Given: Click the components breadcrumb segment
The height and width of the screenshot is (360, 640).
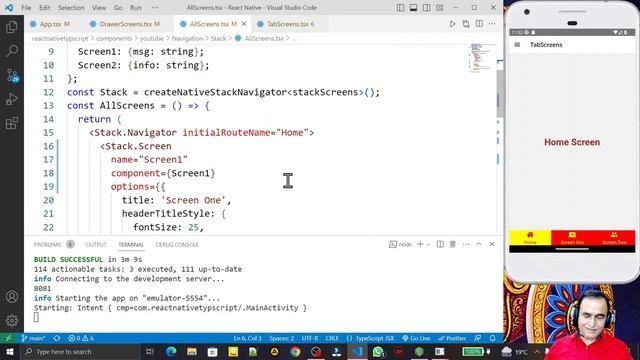Looking at the screenshot, I should [x=114, y=38].
